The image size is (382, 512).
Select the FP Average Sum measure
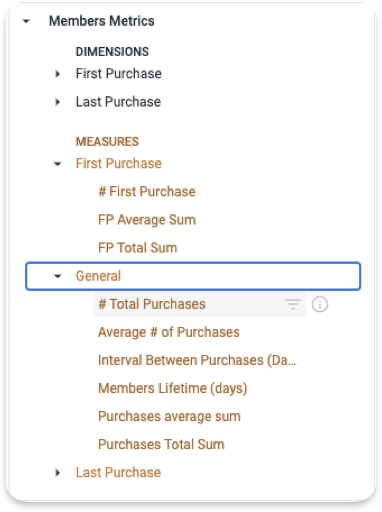(x=147, y=220)
